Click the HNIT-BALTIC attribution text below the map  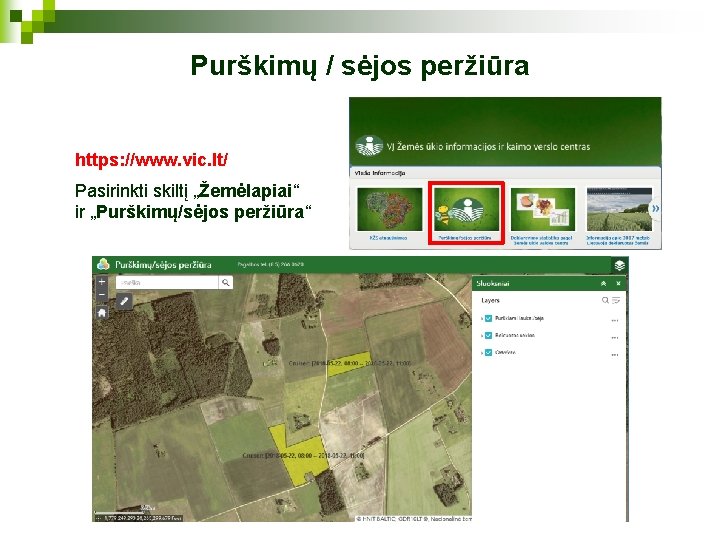point(414,519)
